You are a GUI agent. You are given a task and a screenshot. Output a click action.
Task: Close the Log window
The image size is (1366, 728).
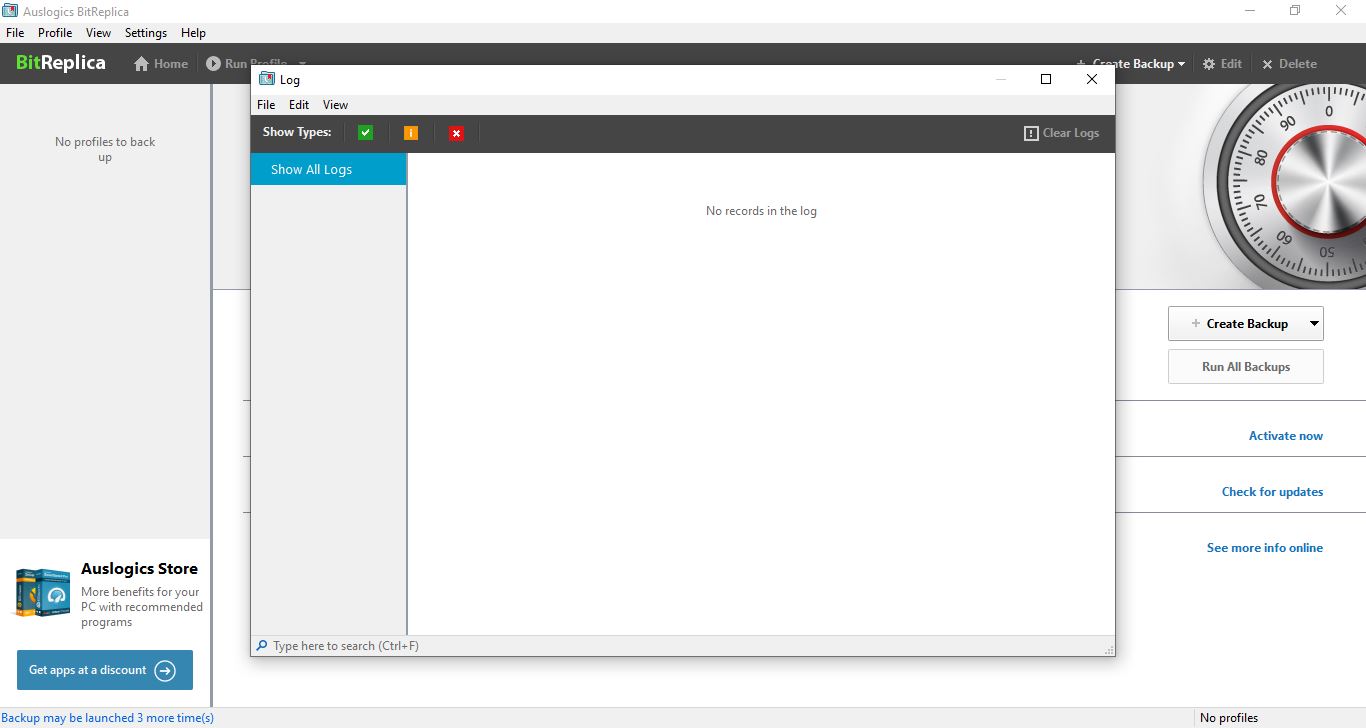[1092, 79]
